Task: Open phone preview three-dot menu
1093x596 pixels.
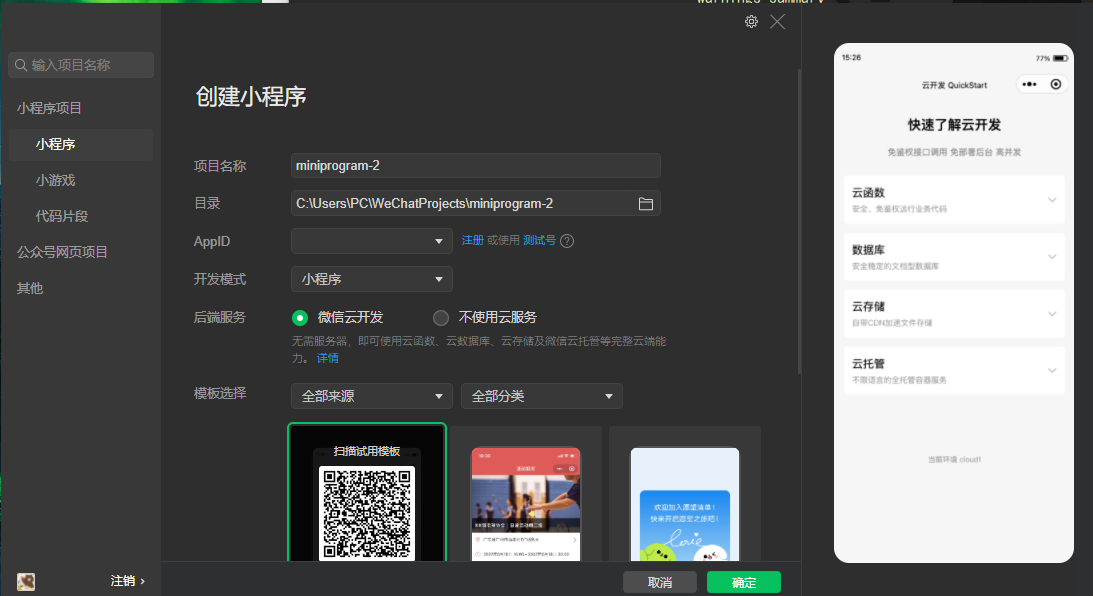Action: [x=1030, y=84]
